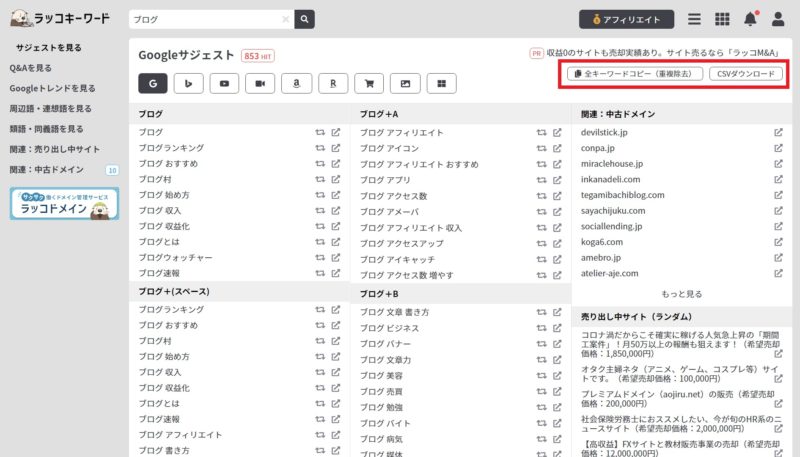Click the koga6.com domain text
The height and width of the screenshot is (457, 800).
point(602,242)
